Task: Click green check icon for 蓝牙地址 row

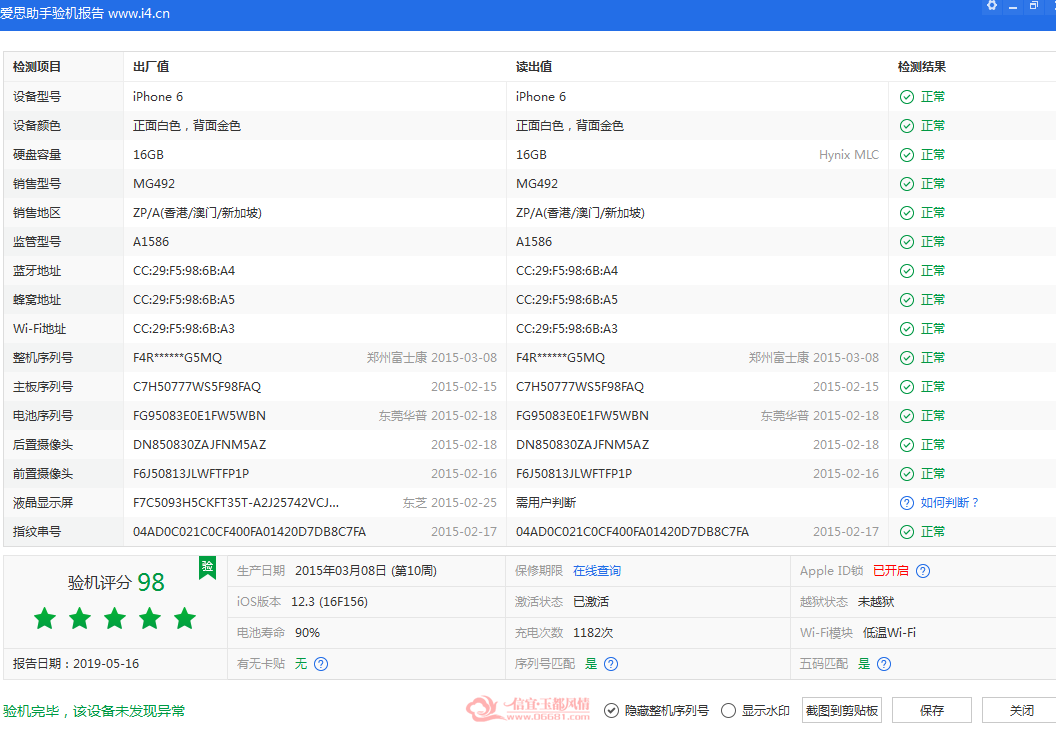Action: click(x=906, y=271)
